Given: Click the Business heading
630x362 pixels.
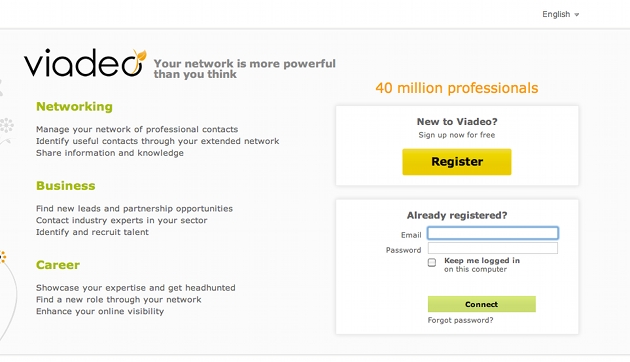Looking at the screenshot, I should click(x=65, y=186).
